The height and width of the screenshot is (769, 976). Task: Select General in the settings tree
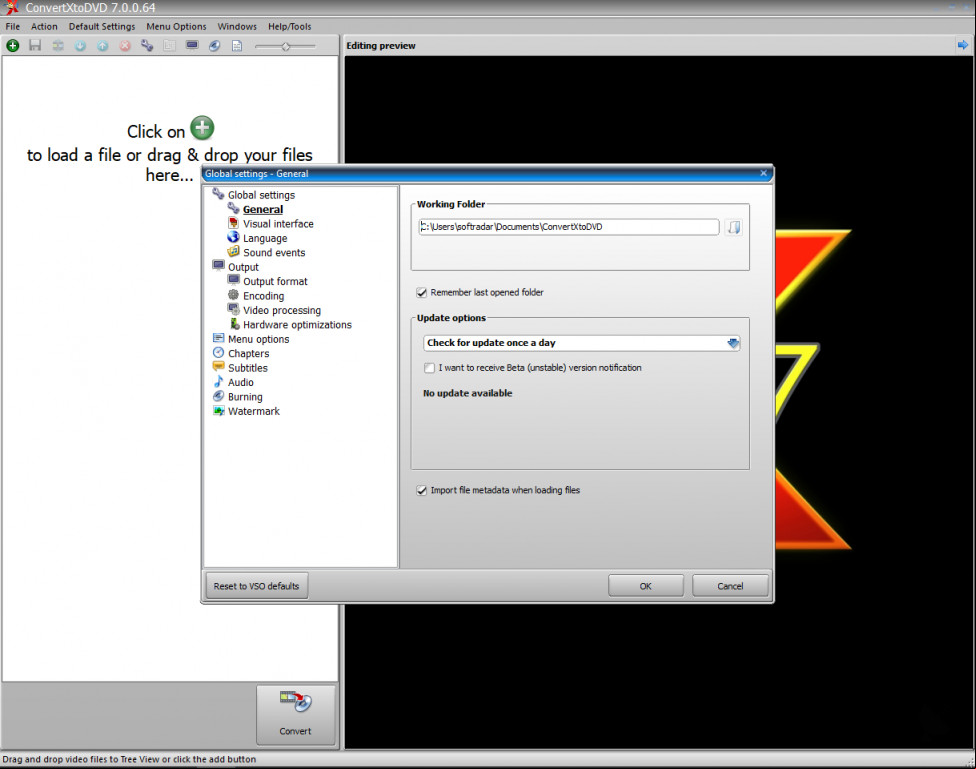coord(263,209)
